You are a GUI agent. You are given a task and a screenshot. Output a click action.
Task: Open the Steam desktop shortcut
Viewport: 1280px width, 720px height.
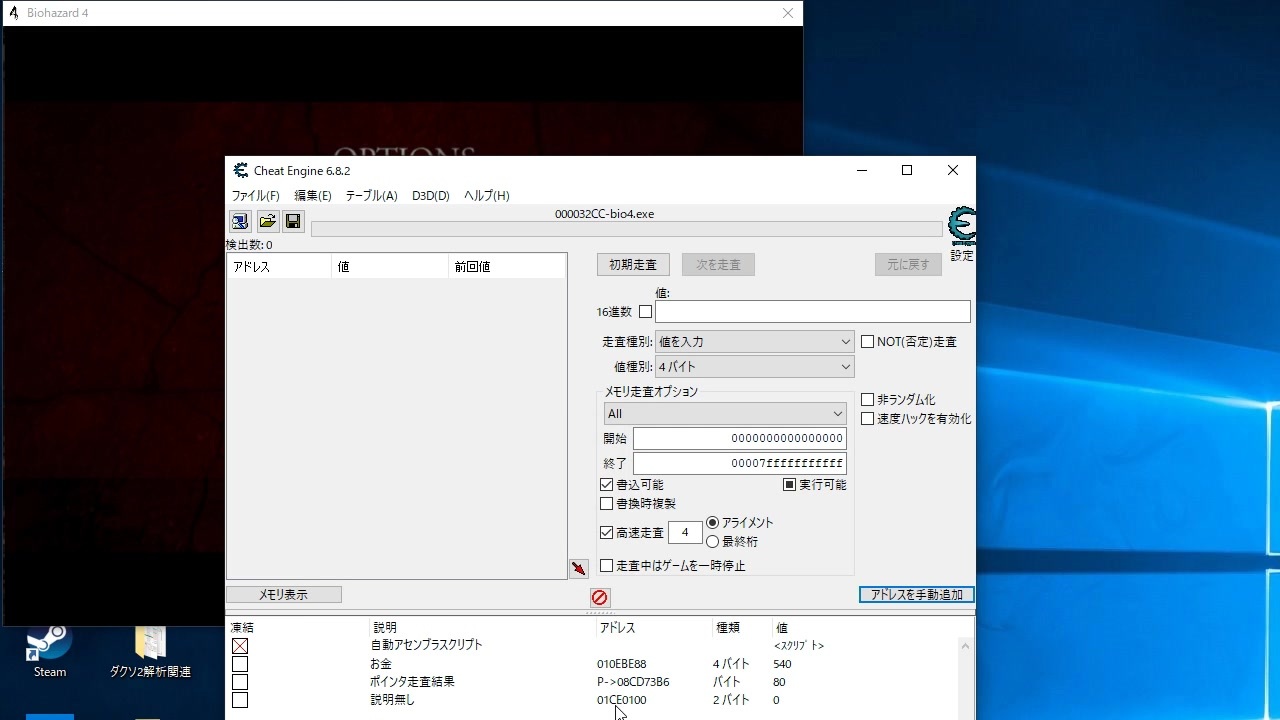pyautogui.click(x=49, y=650)
